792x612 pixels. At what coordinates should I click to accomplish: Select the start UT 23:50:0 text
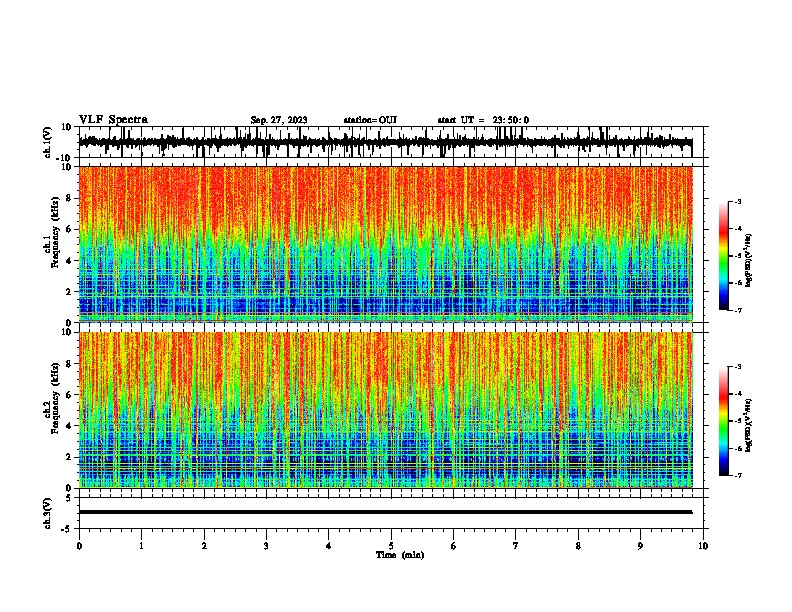[483, 120]
